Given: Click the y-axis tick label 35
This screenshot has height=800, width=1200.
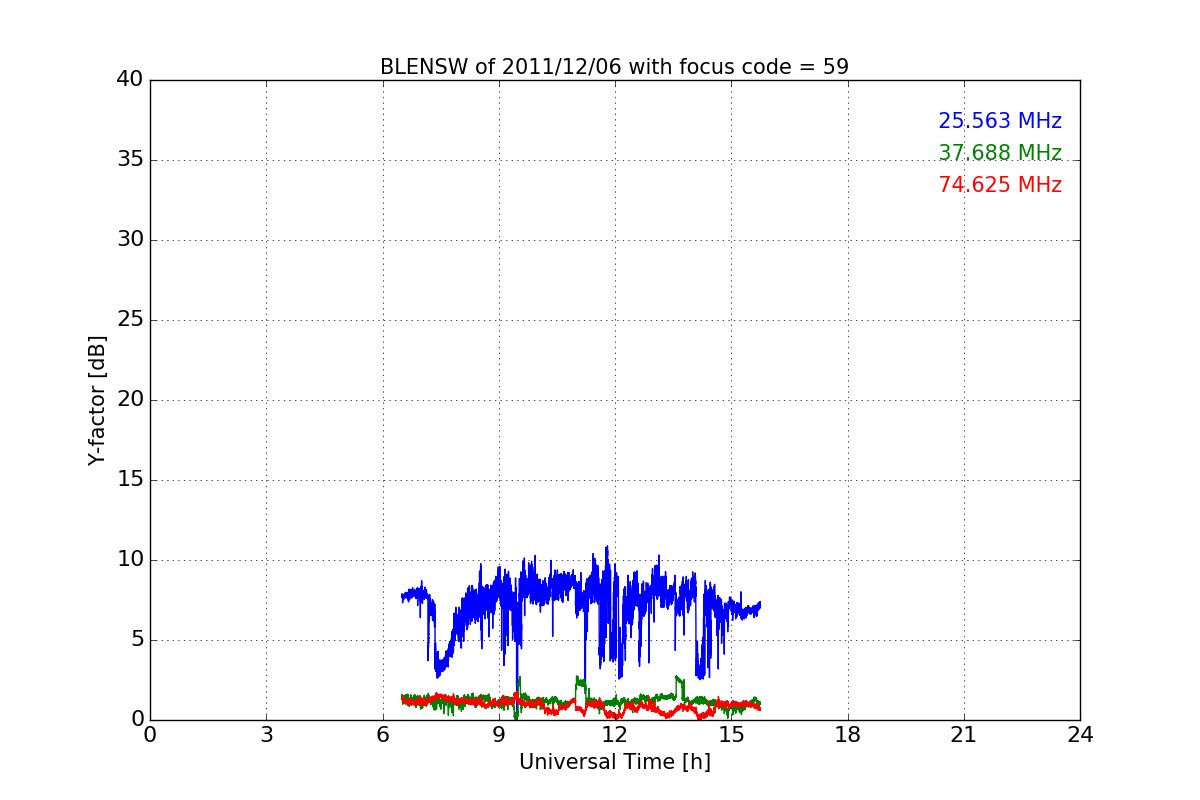Looking at the screenshot, I should click(x=130, y=160).
